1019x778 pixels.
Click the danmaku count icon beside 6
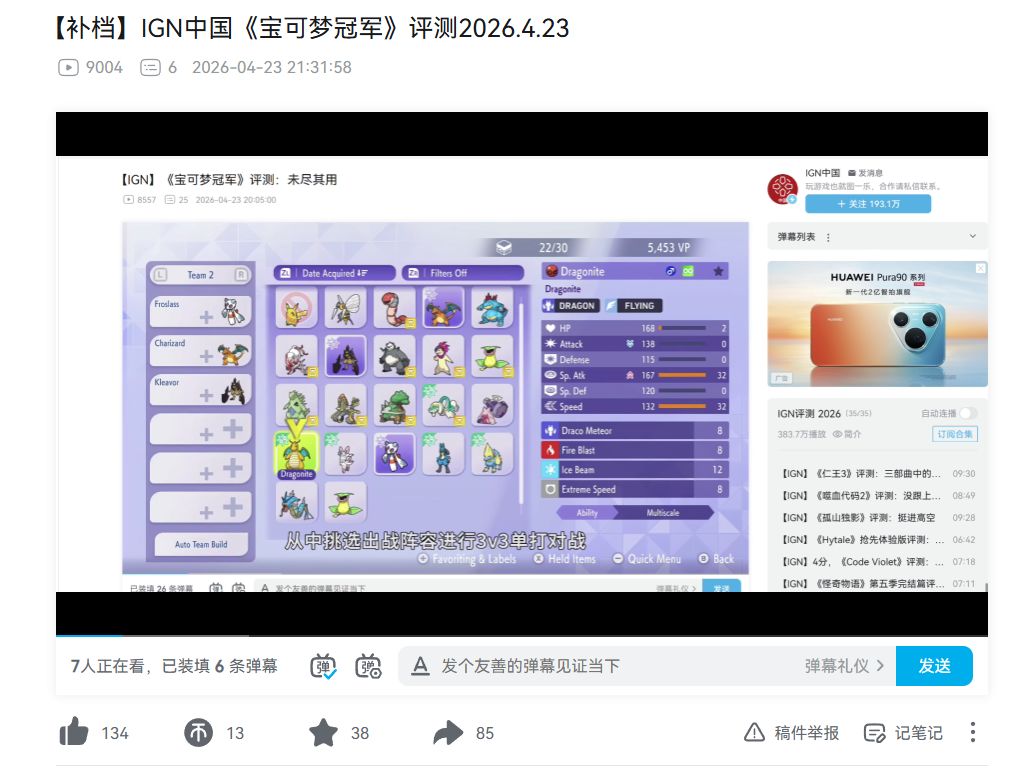[x=150, y=67]
